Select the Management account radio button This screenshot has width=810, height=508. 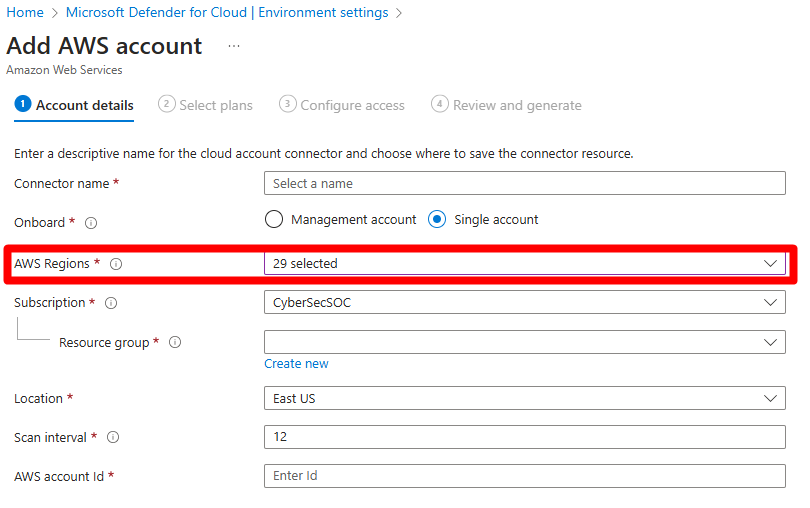pos(274,220)
